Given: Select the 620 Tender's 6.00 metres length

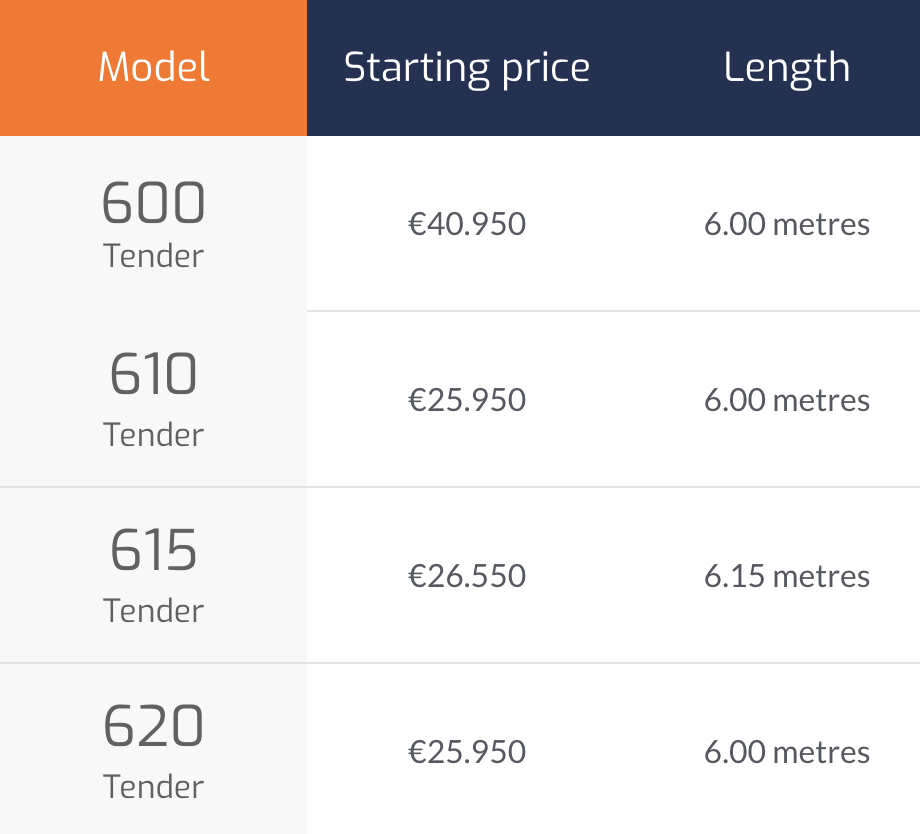Looking at the screenshot, I should pyautogui.click(x=786, y=752).
